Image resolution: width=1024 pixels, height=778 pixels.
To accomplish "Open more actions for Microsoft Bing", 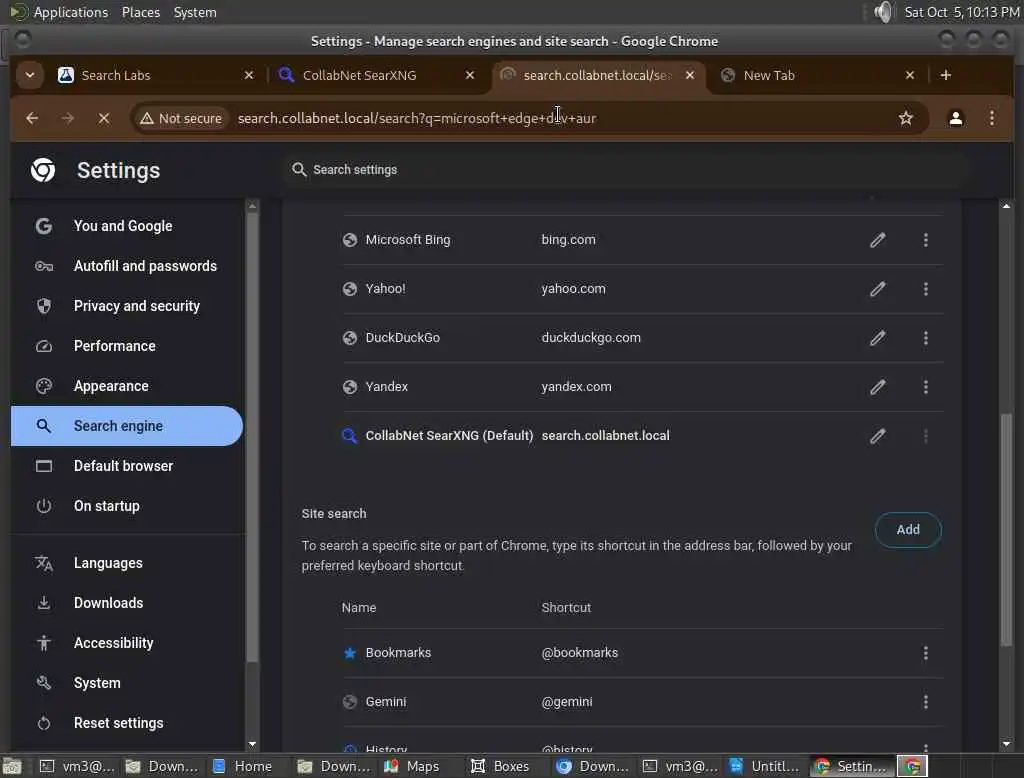I will pos(925,240).
